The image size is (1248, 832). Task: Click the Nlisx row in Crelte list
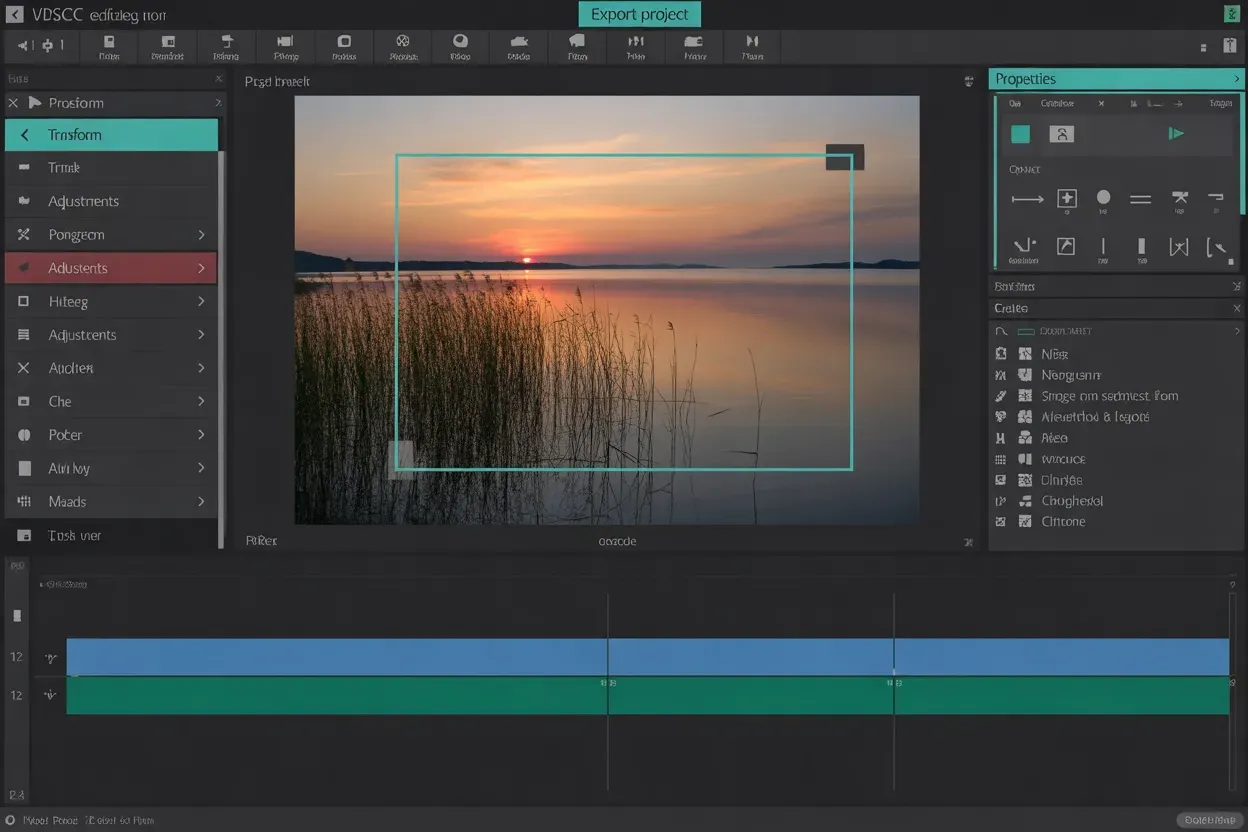(1116, 354)
